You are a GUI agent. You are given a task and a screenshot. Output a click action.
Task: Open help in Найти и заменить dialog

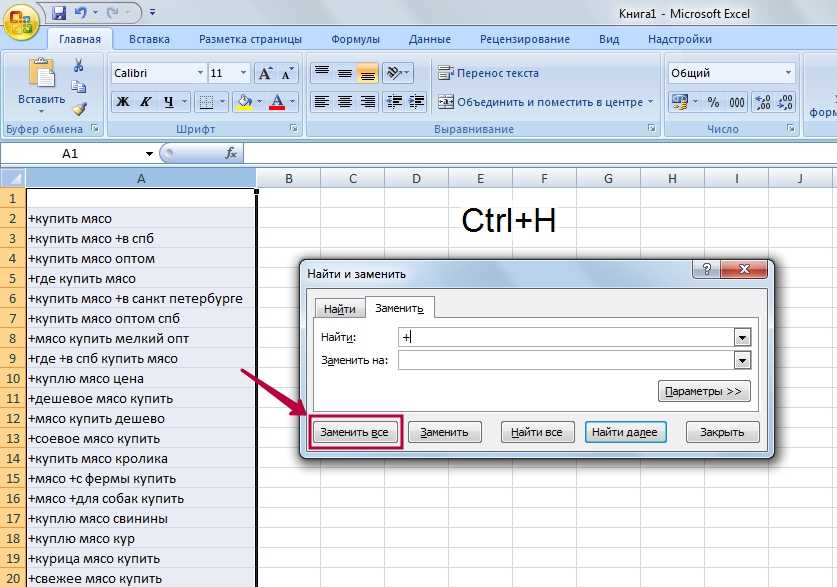coord(706,269)
